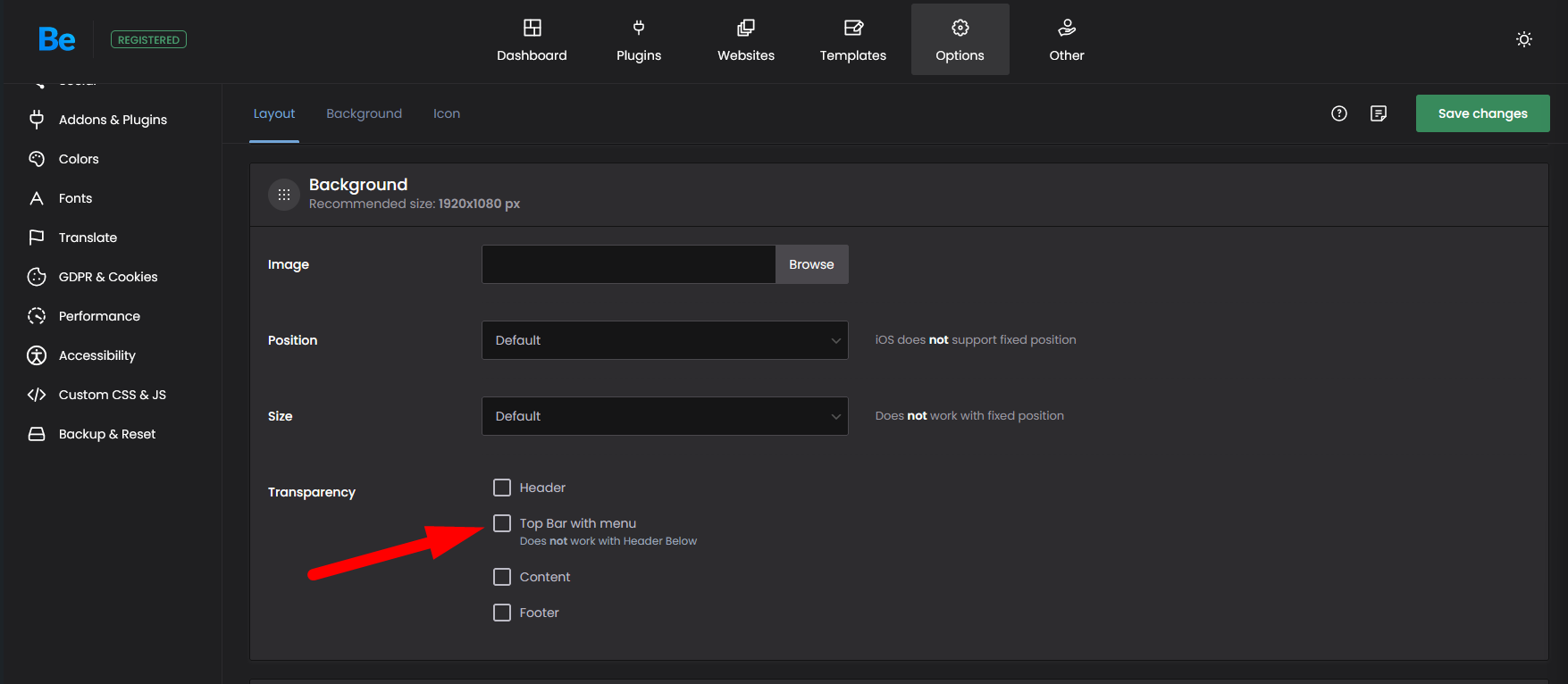Switch to the Background tab

(365, 113)
